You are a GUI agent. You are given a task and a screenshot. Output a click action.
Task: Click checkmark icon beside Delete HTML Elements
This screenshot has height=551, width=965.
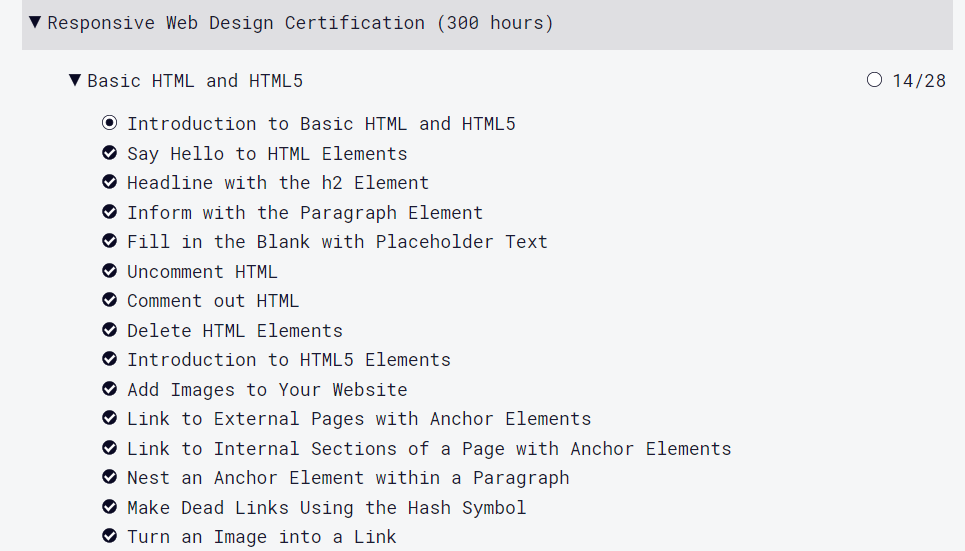pyautogui.click(x=110, y=330)
